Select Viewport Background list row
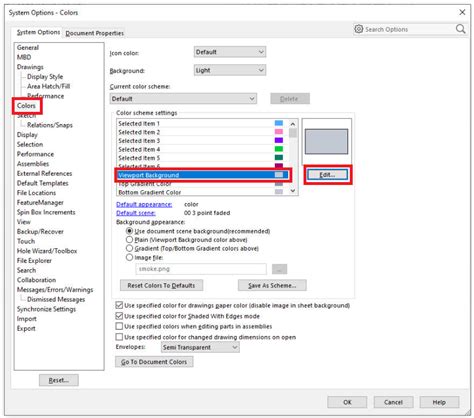474x418 pixels. 203,175
